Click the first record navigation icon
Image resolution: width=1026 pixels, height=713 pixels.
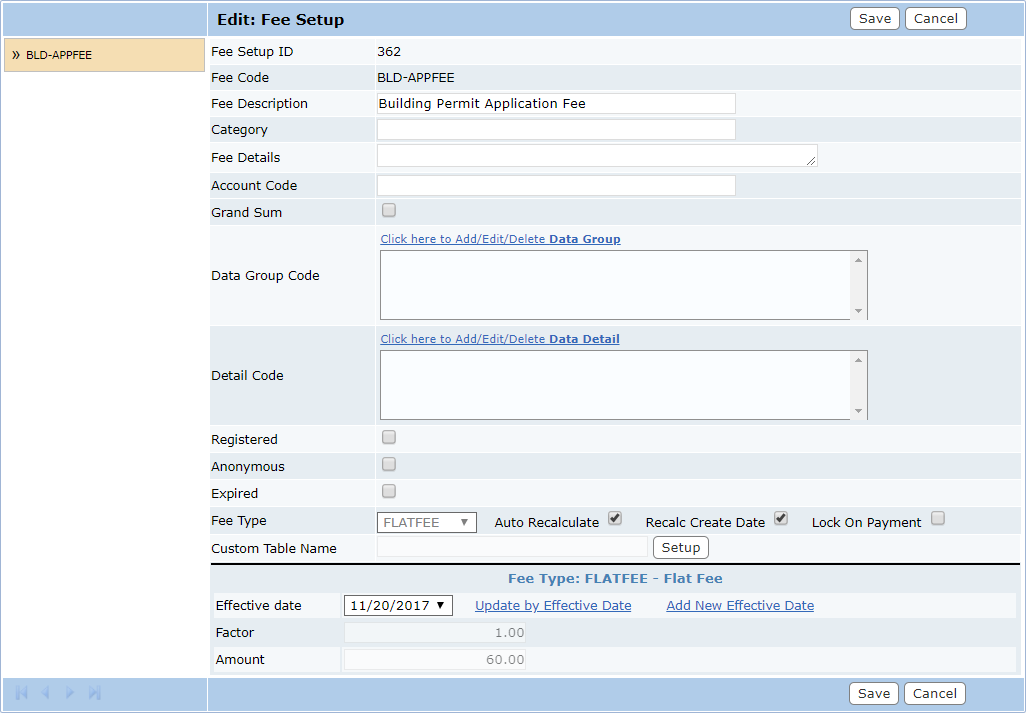21,692
